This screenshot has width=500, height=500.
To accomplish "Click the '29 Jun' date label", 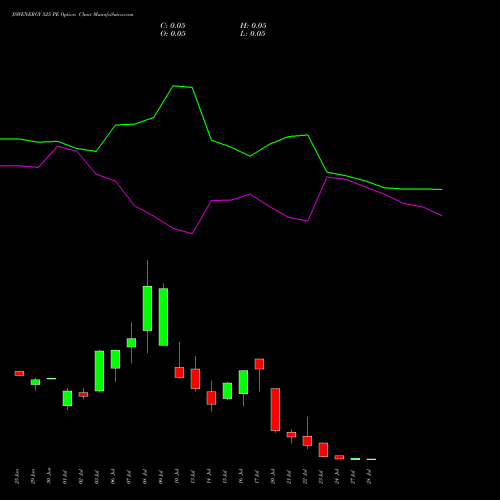I will [33, 476].
